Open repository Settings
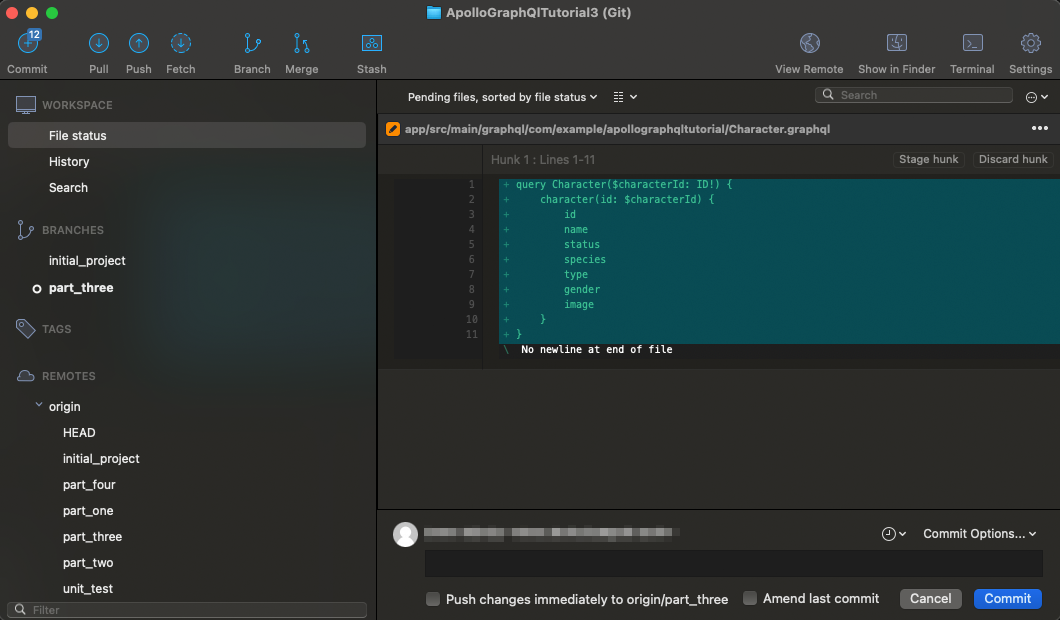The width and height of the screenshot is (1060, 620). tap(1030, 43)
